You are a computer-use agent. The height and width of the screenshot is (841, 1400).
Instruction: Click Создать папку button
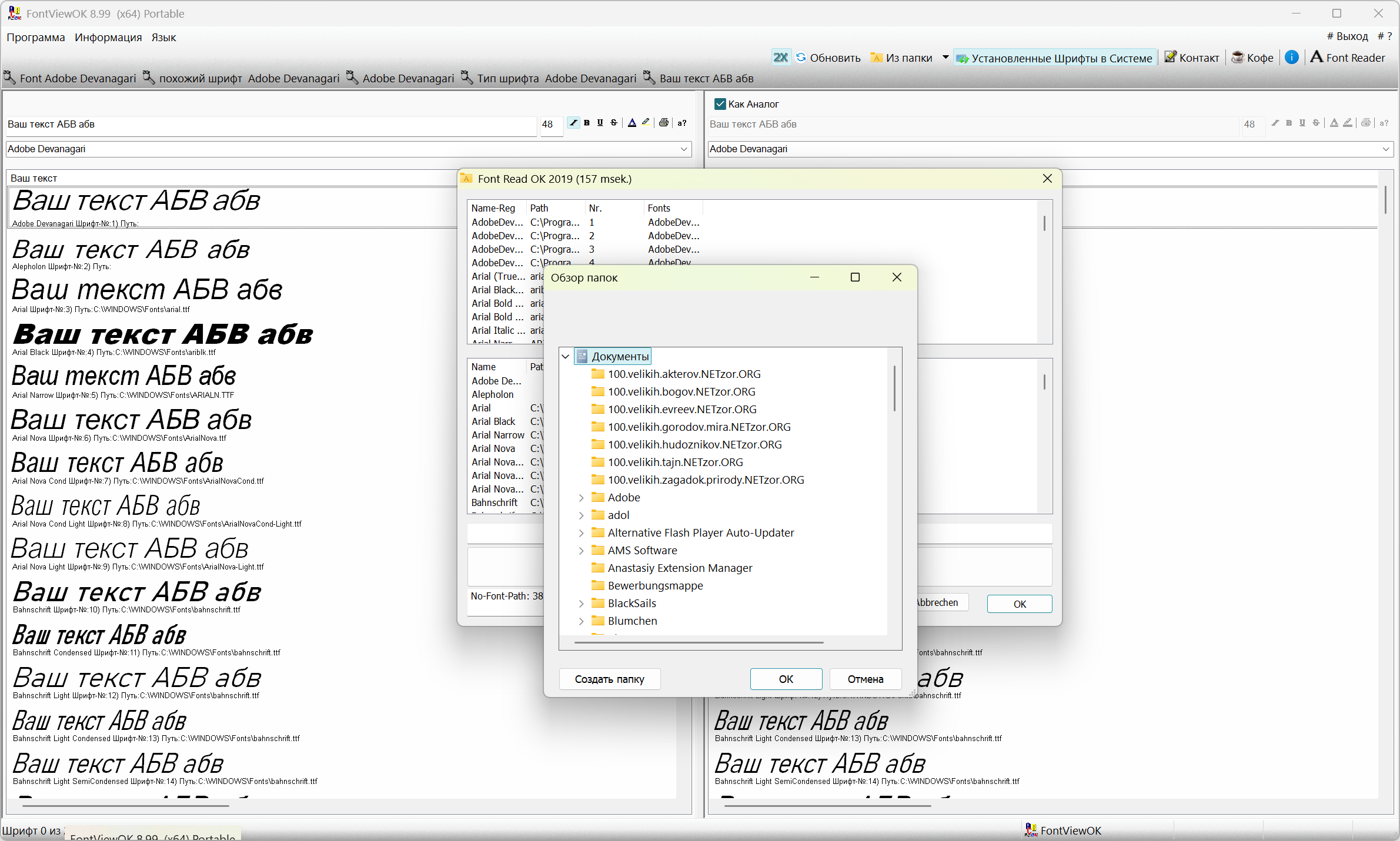(x=610, y=679)
